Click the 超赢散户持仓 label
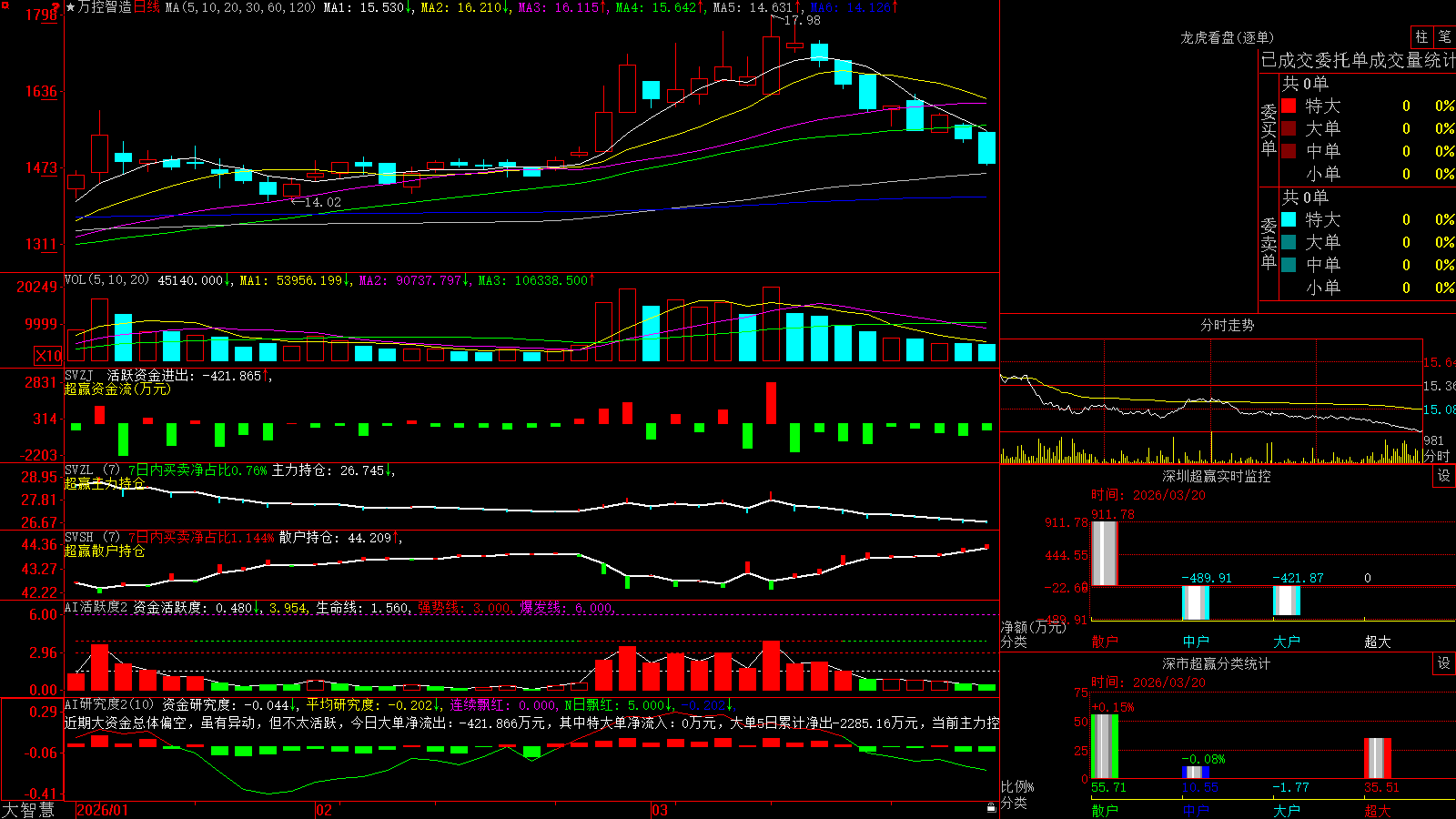 pyautogui.click(x=105, y=551)
